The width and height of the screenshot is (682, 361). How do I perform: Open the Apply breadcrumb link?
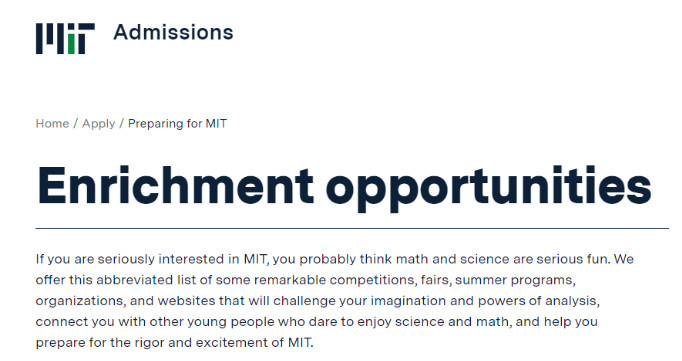98,124
